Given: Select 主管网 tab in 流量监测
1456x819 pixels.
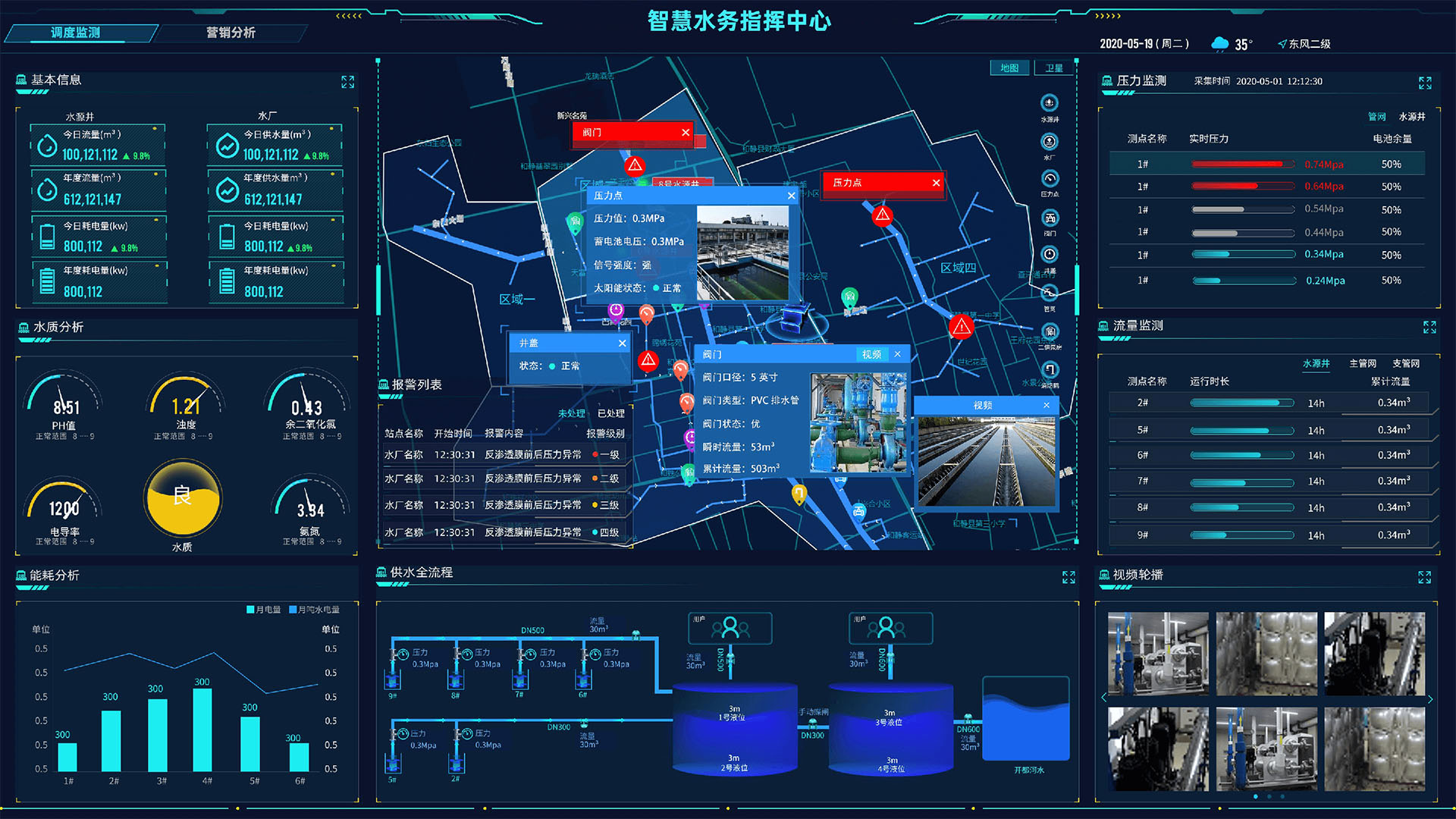Looking at the screenshot, I should point(1362,364).
